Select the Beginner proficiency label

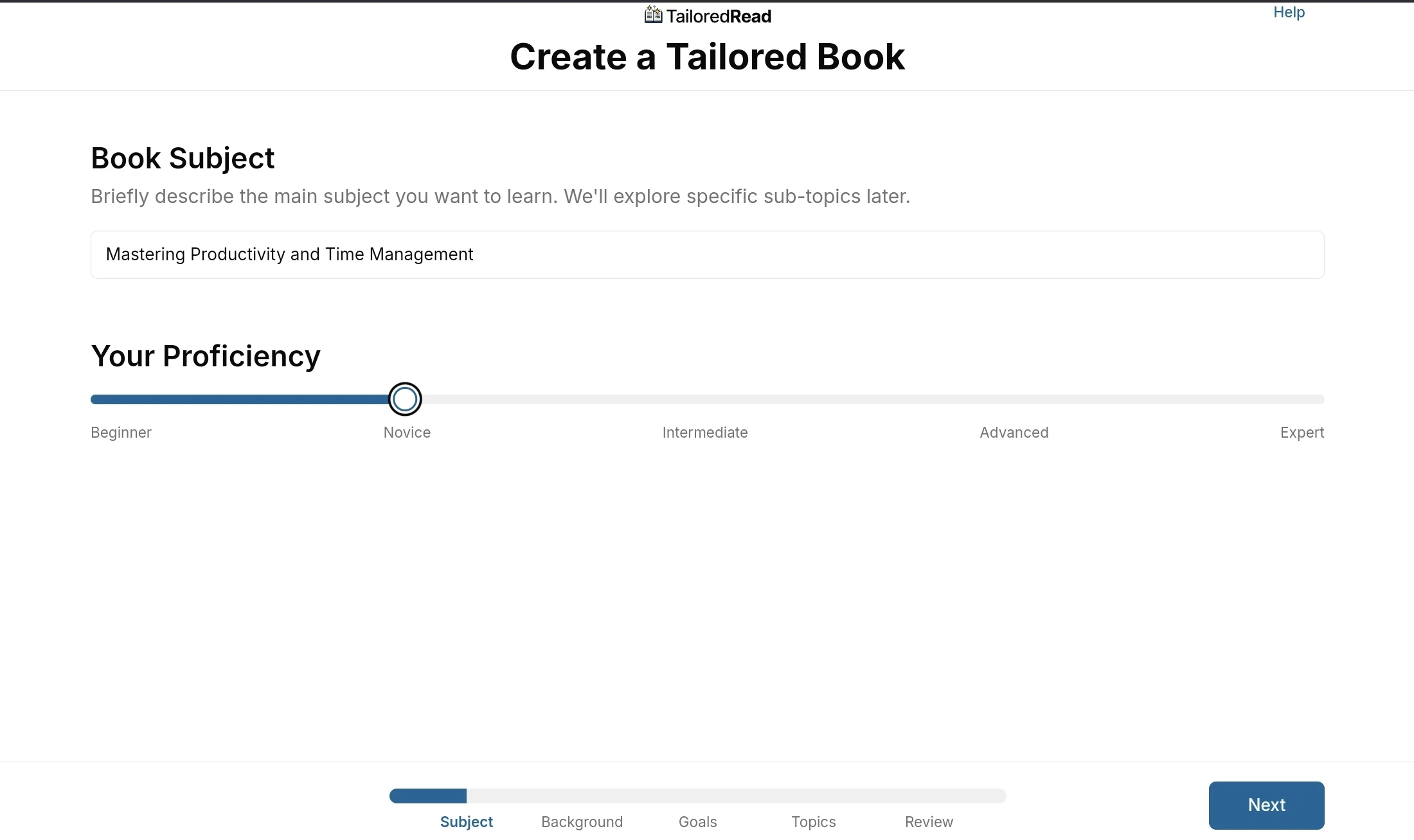tap(121, 433)
